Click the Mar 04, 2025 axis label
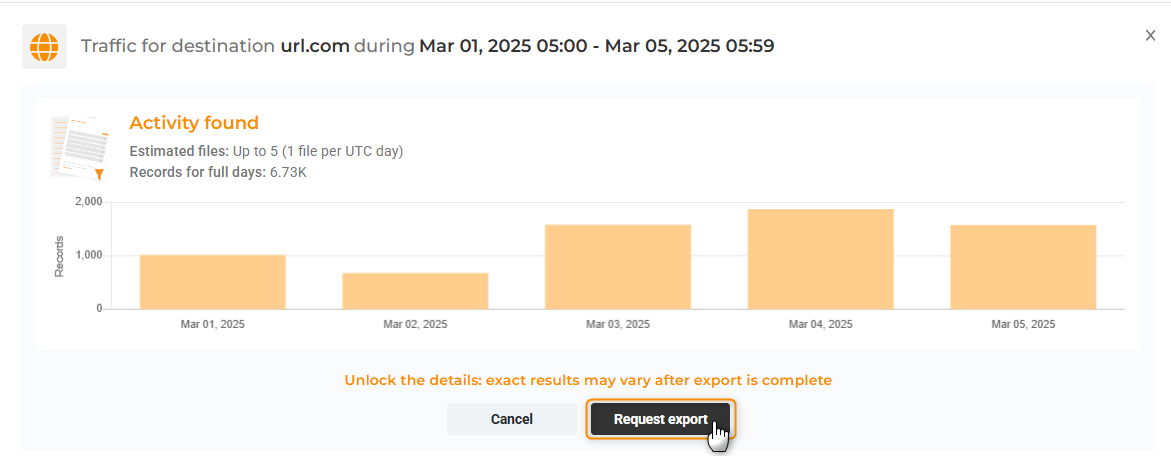 click(820, 325)
